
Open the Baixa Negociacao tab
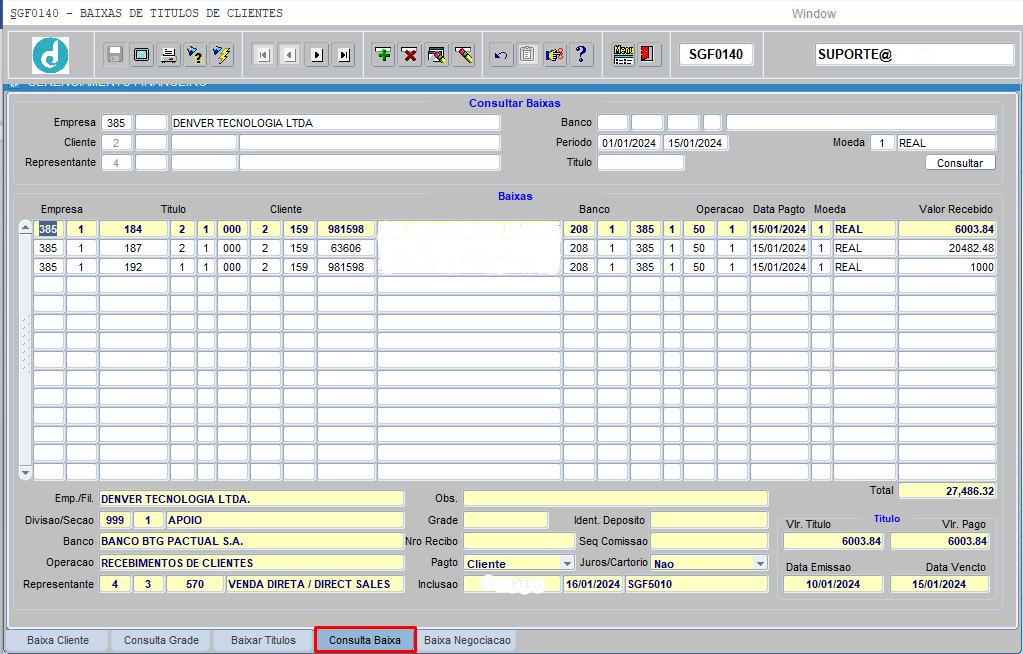tap(467, 640)
